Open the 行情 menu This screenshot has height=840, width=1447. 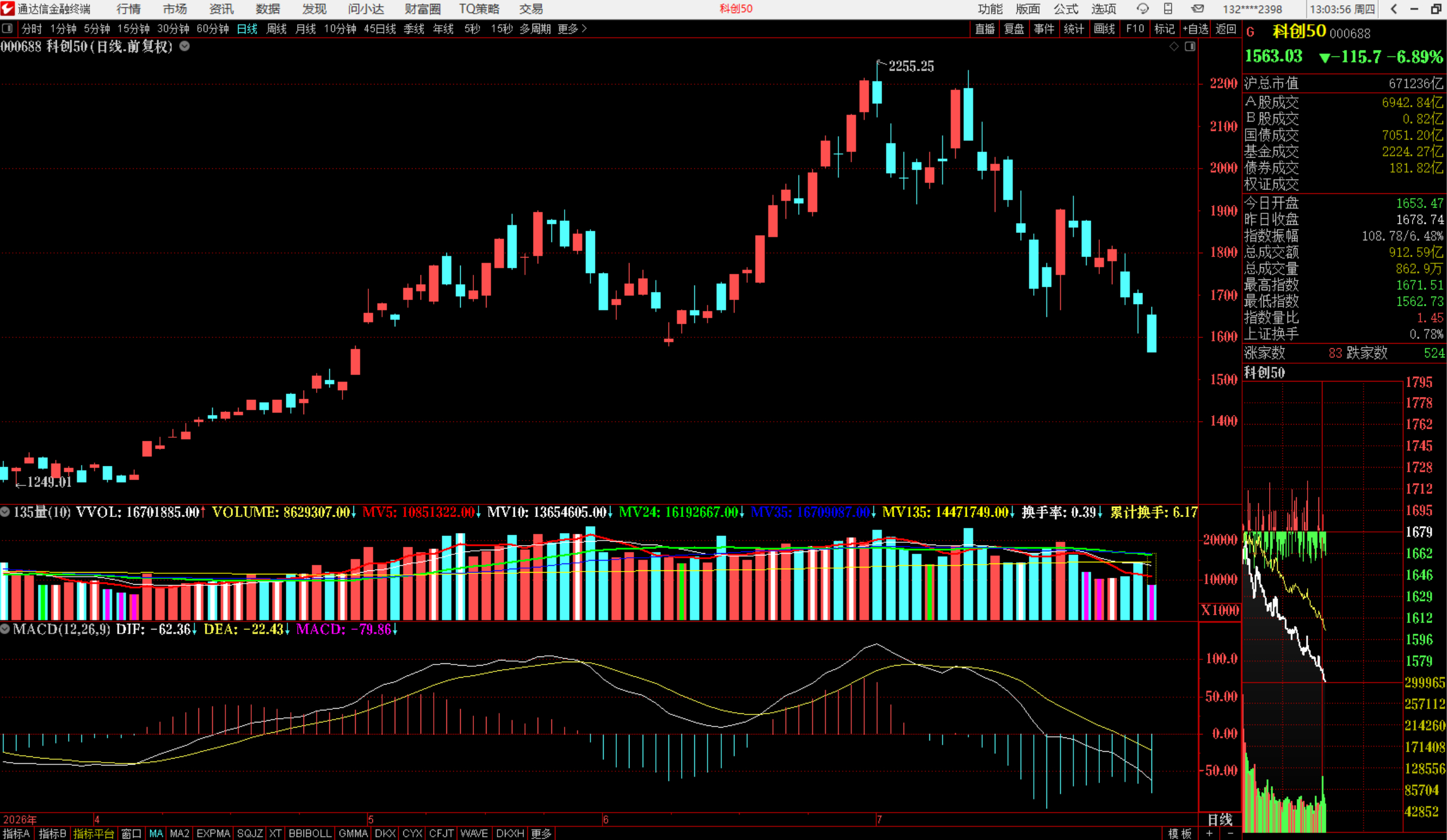pos(128,9)
